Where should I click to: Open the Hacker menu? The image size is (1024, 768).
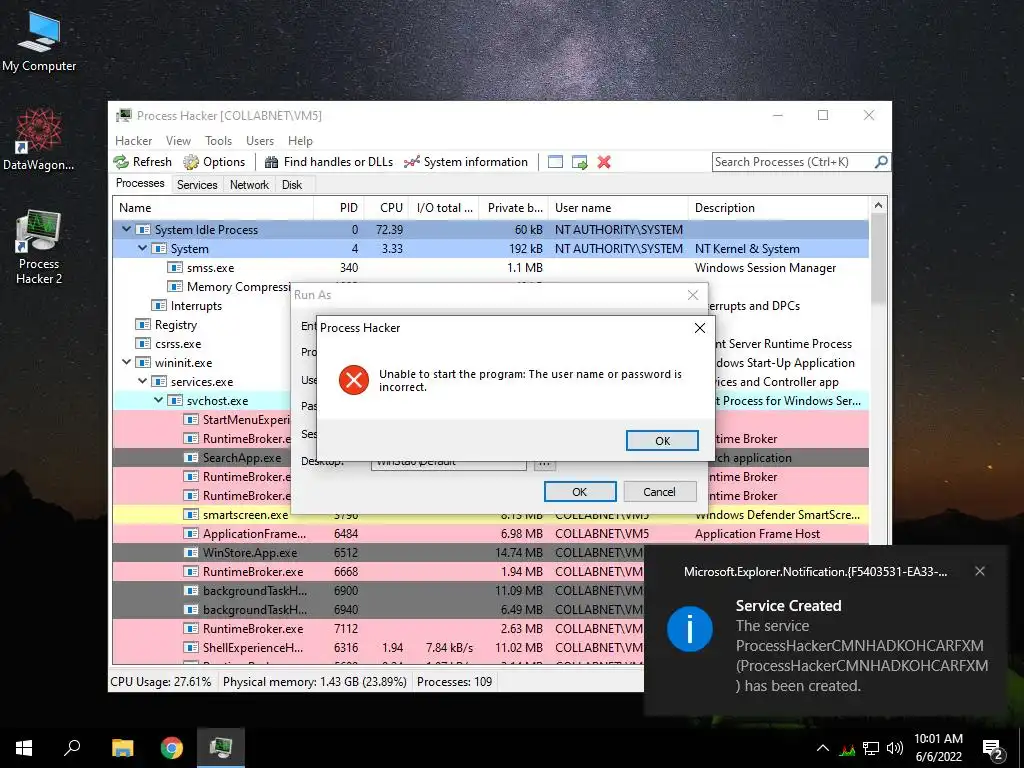133,141
